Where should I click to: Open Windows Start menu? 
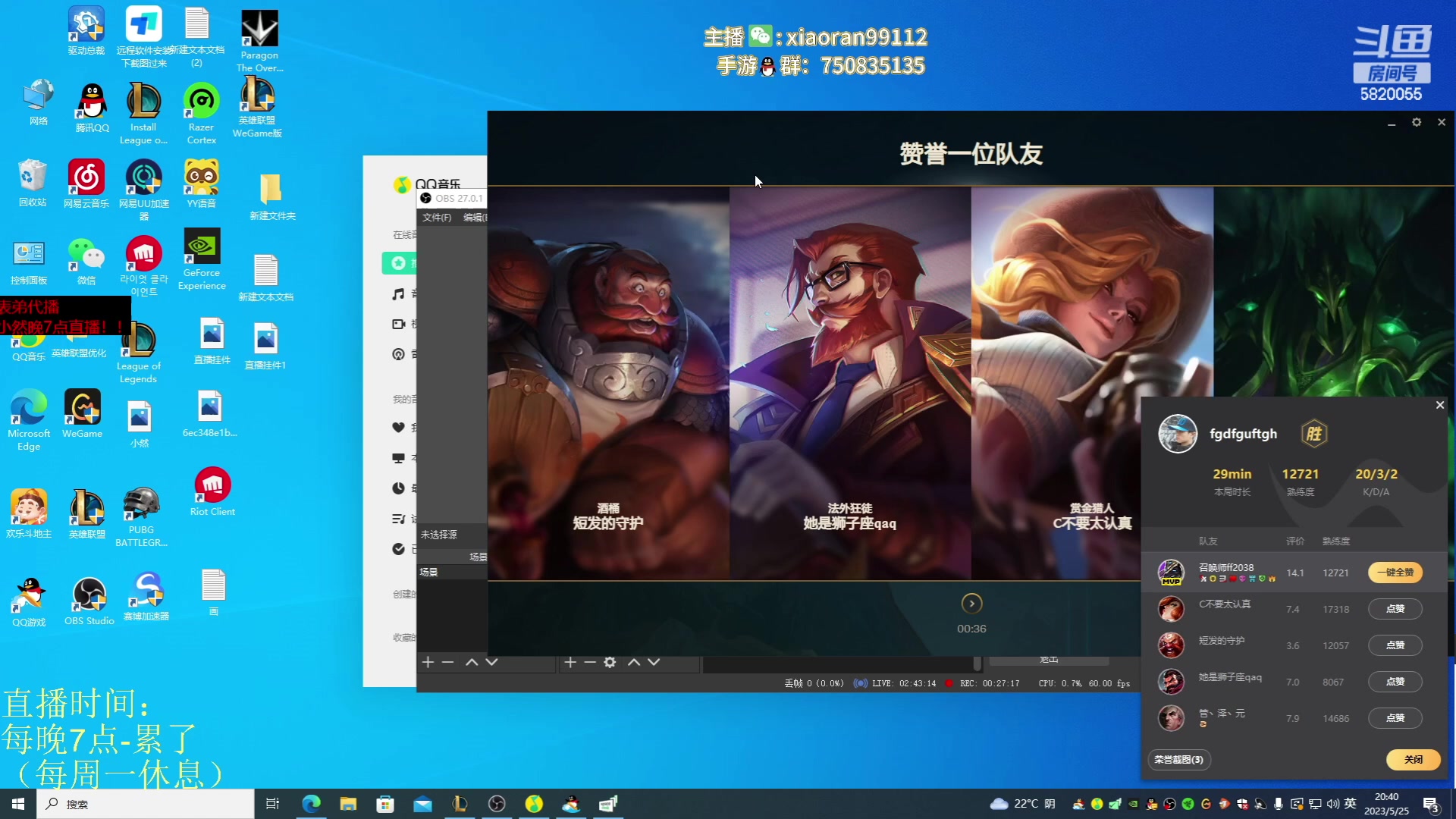tap(18, 804)
